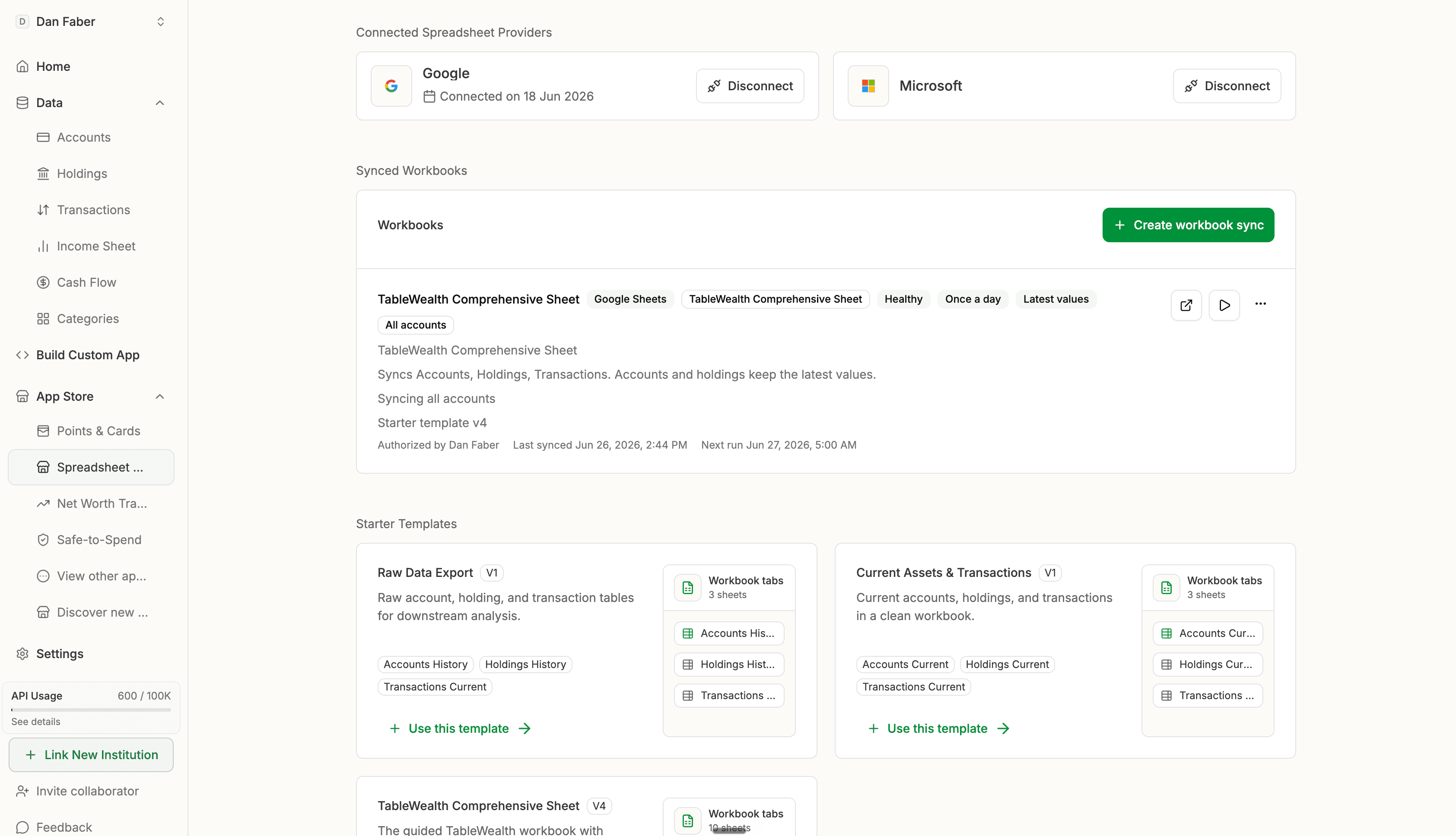Image resolution: width=1456 pixels, height=836 pixels.
Task: Click the Google logo icon
Action: coord(391,85)
